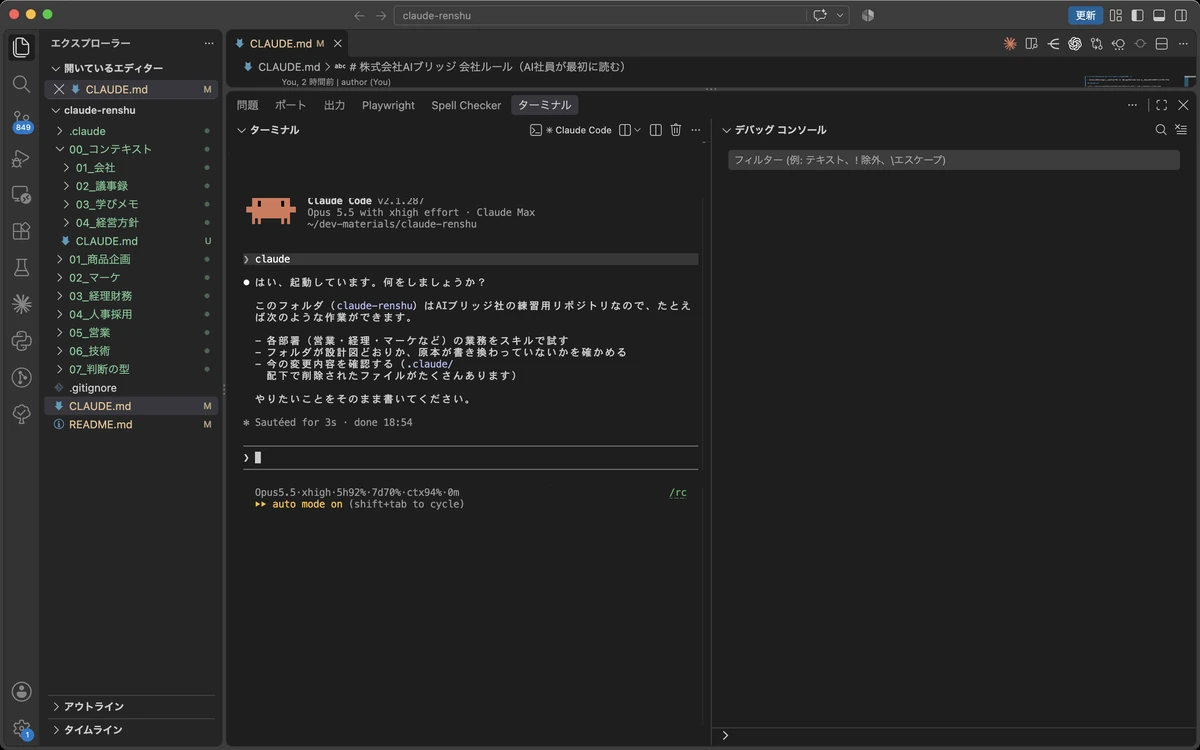Open the Extensions view
The image size is (1200, 750).
(x=21, y=231)
